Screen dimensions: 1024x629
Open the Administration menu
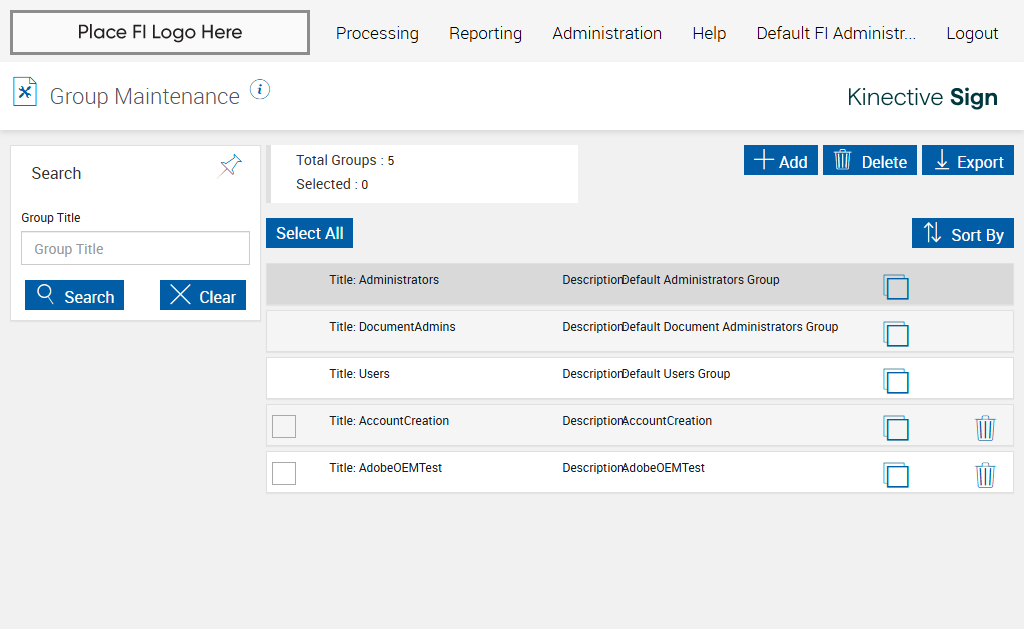pos(607,33)
